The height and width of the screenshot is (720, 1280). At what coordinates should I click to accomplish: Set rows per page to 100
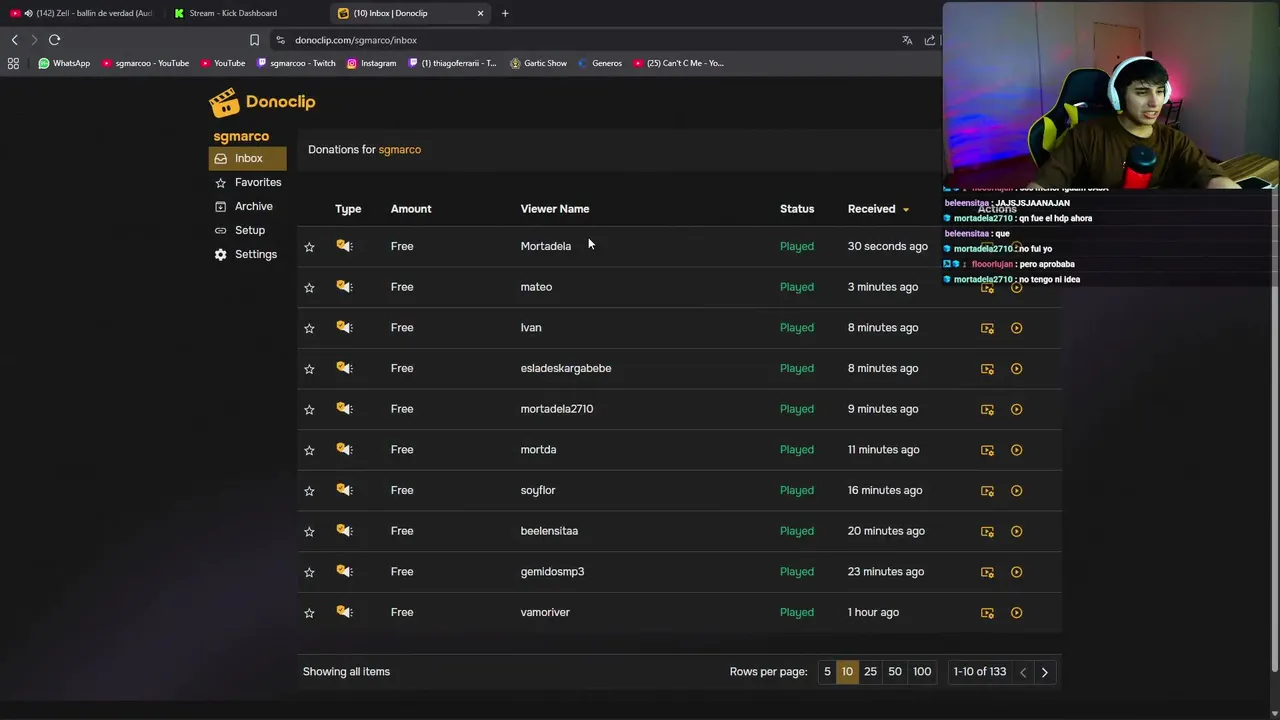coord(922,672)
